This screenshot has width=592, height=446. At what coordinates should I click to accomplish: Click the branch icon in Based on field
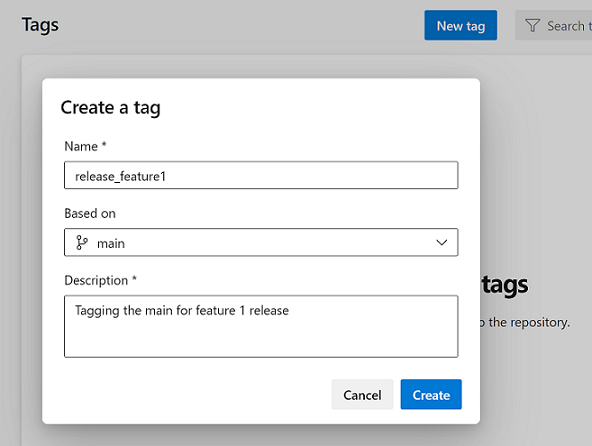point(82,242)
